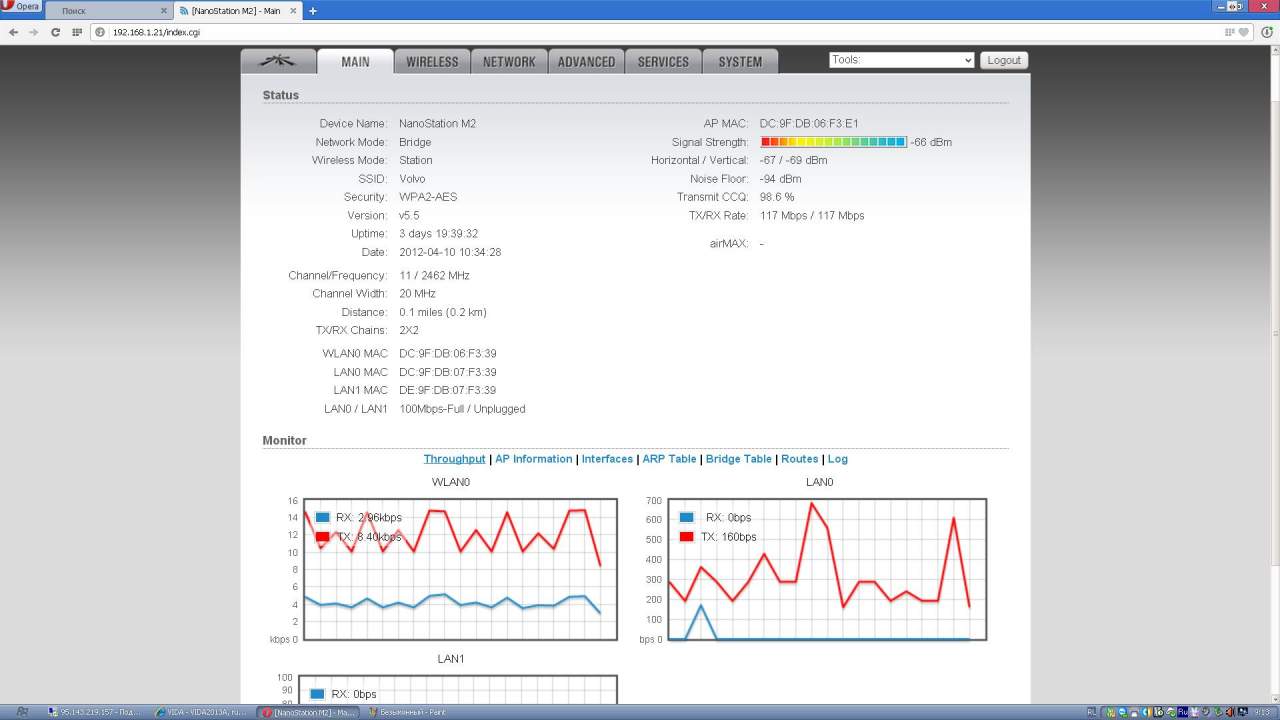
Task: Click the Security value WPA2-AES
Action: pos(428,197)
